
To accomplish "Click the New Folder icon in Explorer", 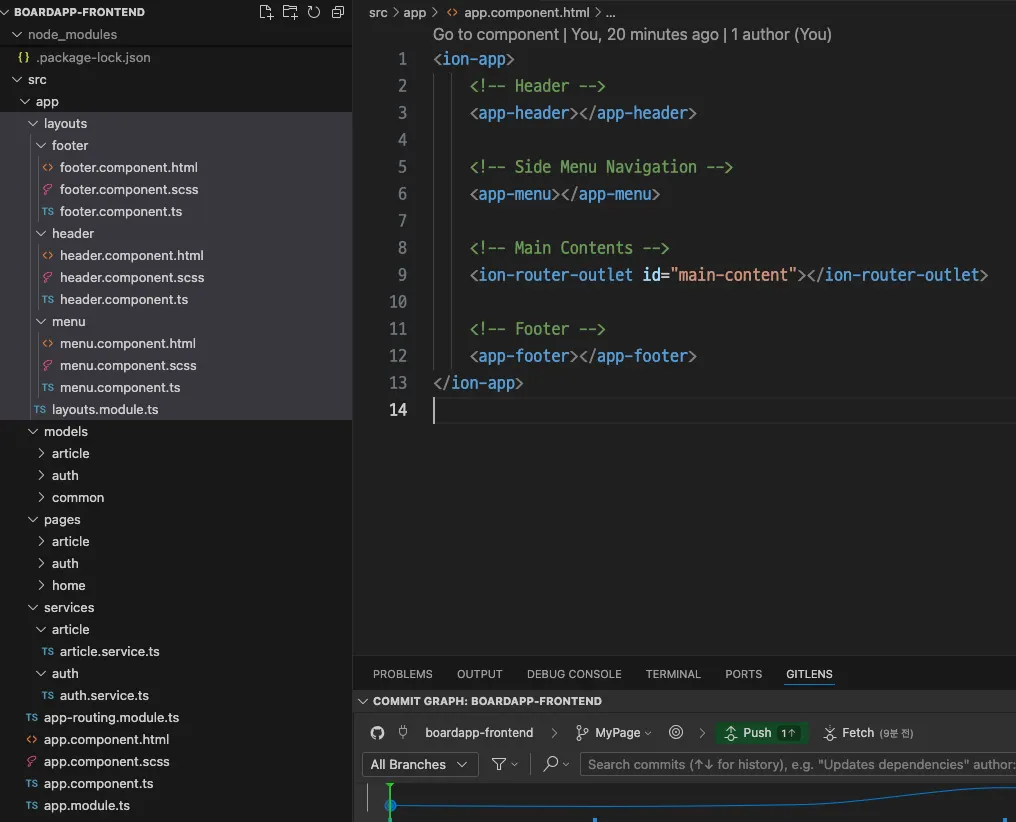I will click(290, 12).
